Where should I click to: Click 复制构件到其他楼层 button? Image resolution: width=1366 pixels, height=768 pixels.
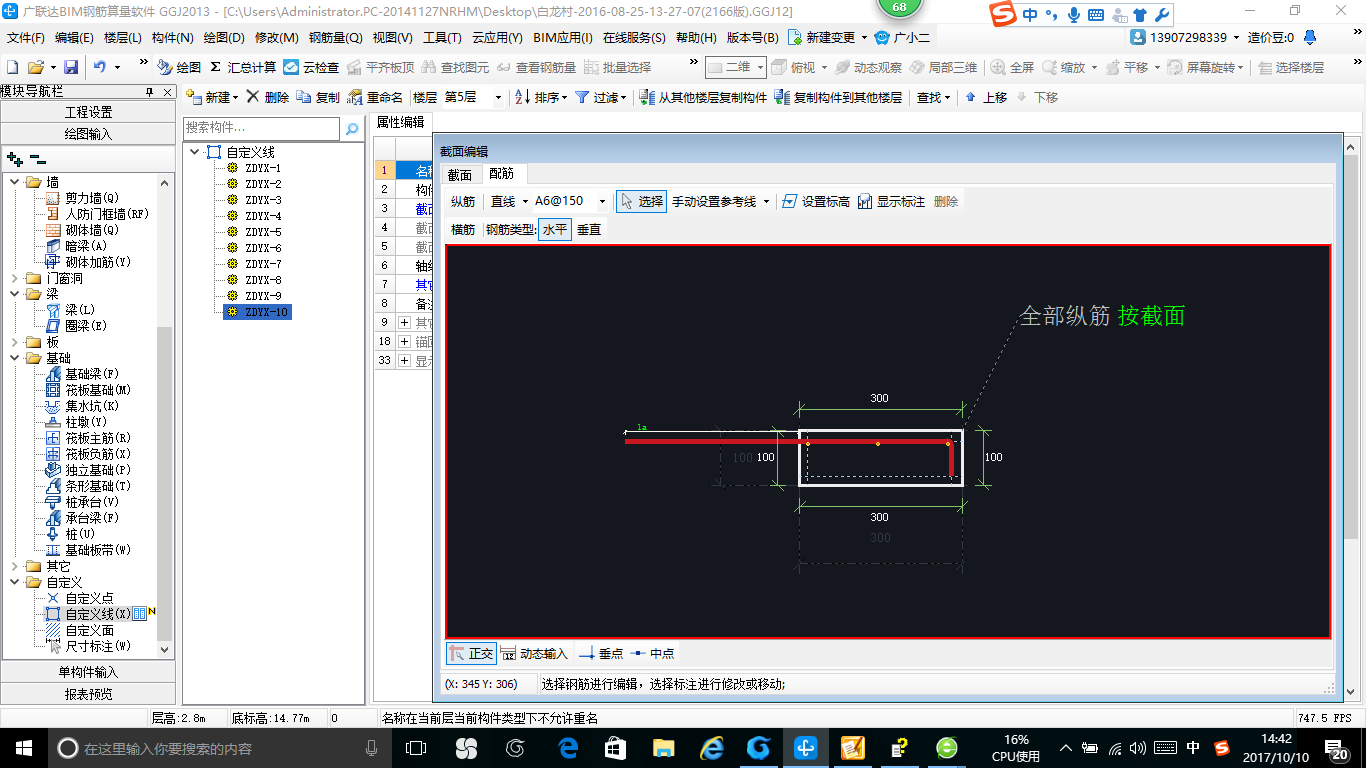(x=838, y=97)
